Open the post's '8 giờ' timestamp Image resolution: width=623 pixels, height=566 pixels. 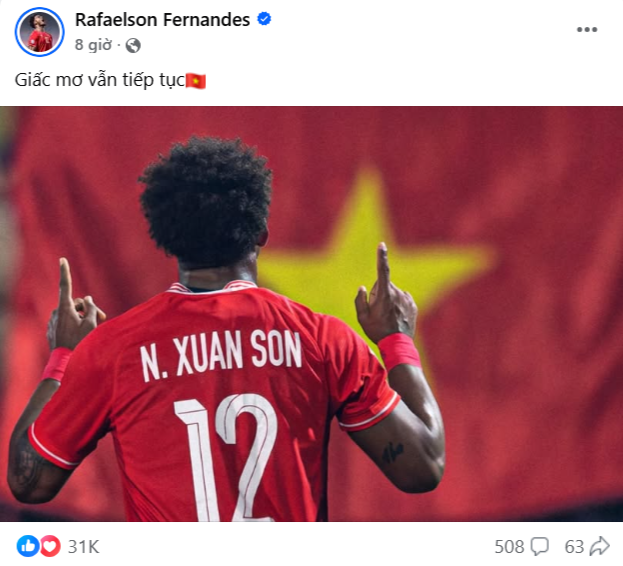pyautogui.click(x=93, y=45)
